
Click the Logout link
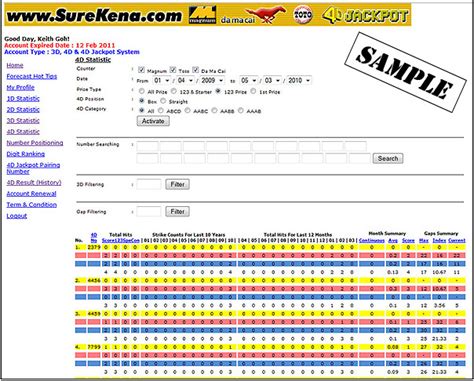[17, 216]
